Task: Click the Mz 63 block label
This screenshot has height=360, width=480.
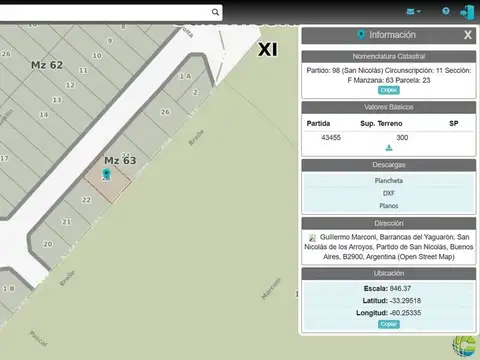Action: pyautogui.click(x=120, y=161)
